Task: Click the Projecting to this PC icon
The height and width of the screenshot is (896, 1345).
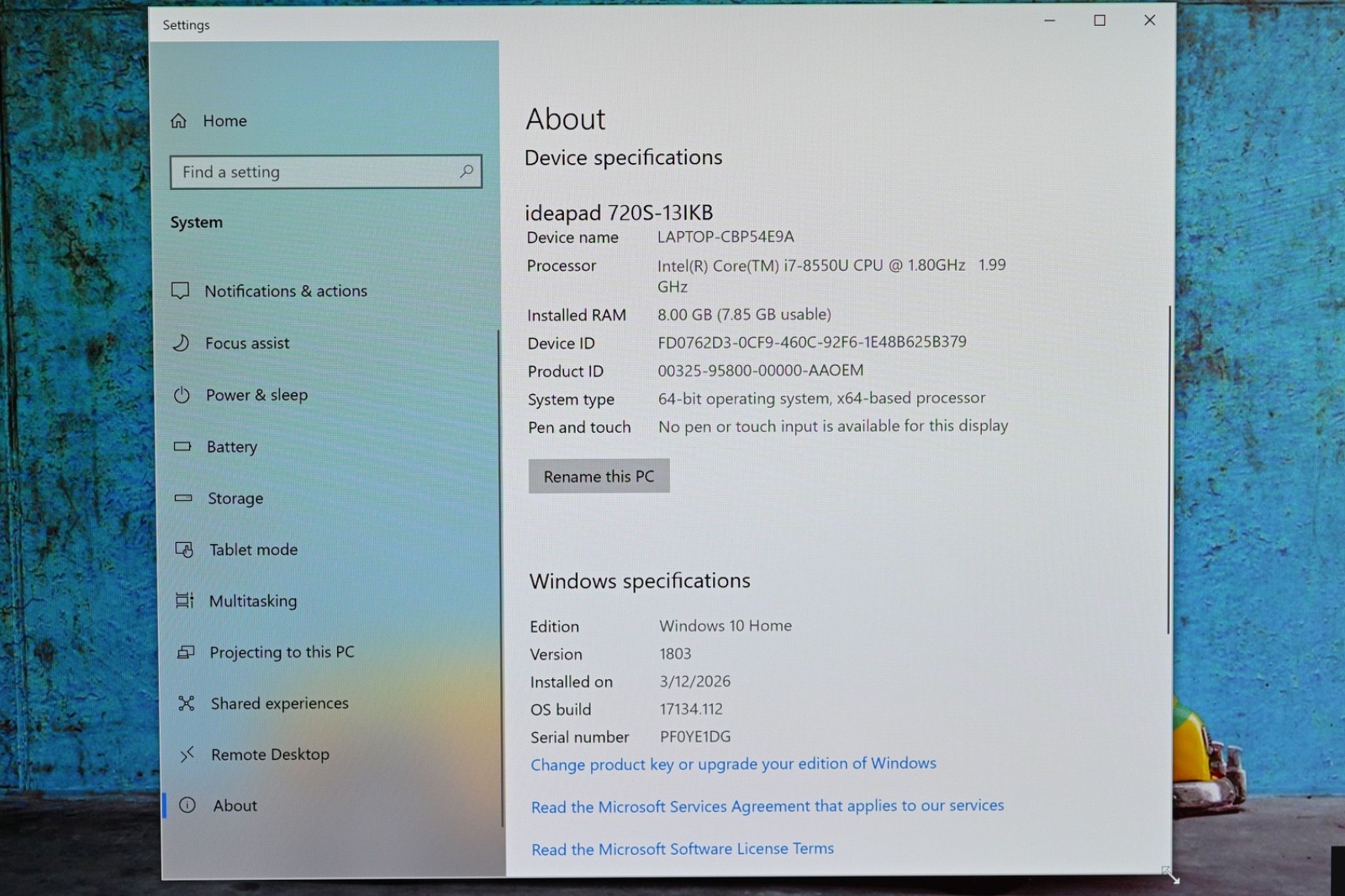Action: [x=186, y=652]
